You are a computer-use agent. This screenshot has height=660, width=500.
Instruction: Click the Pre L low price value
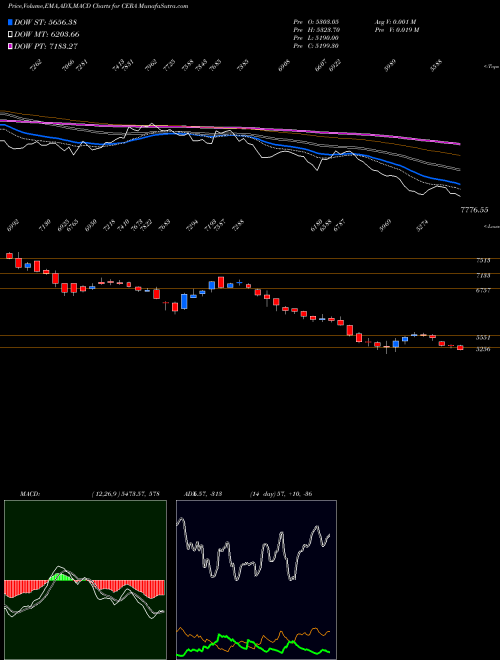tap(316, 38)
